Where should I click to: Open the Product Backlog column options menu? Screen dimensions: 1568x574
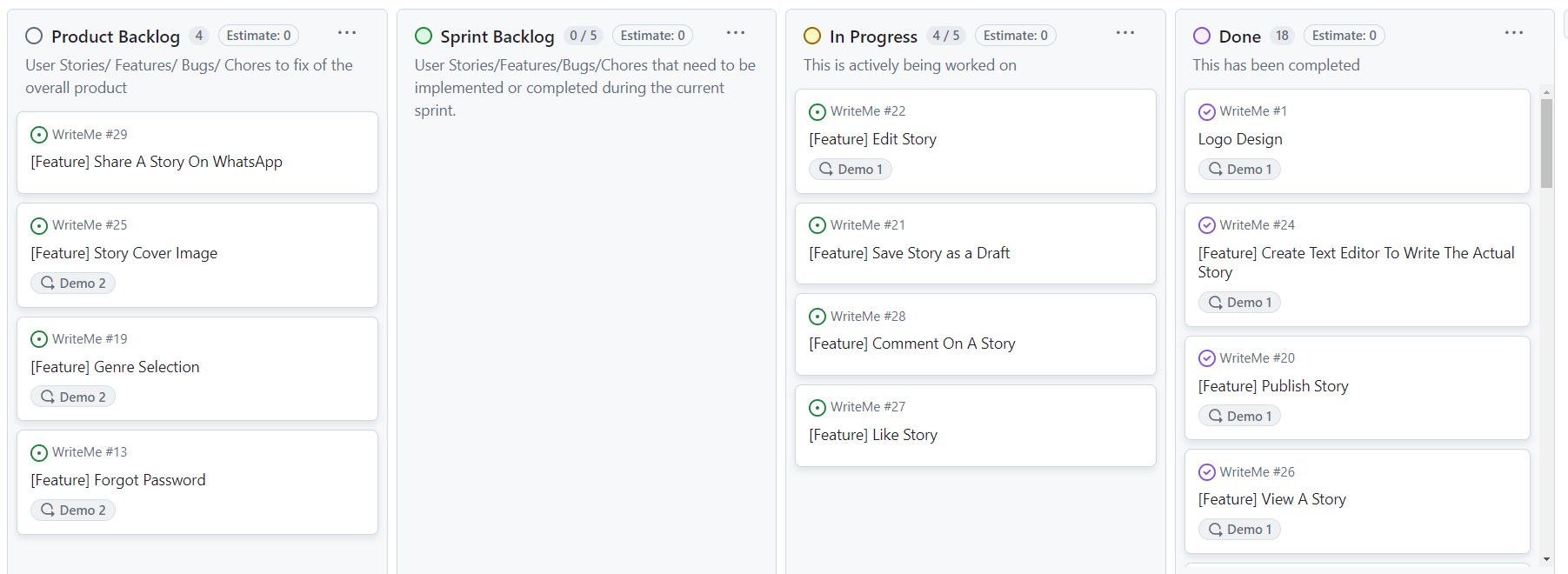[x=347, y=33]
